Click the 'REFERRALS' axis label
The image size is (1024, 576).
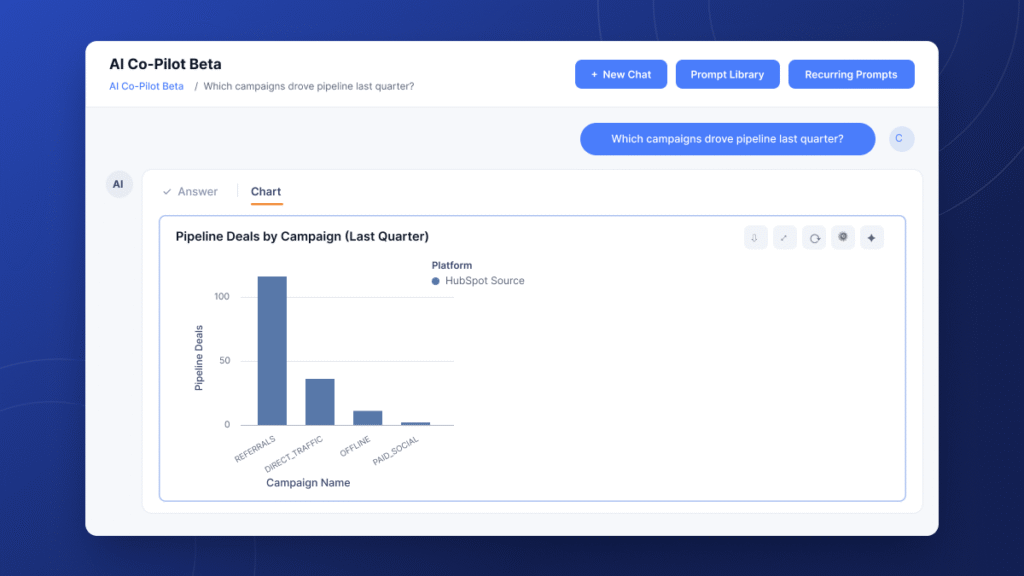click(255, 449)
